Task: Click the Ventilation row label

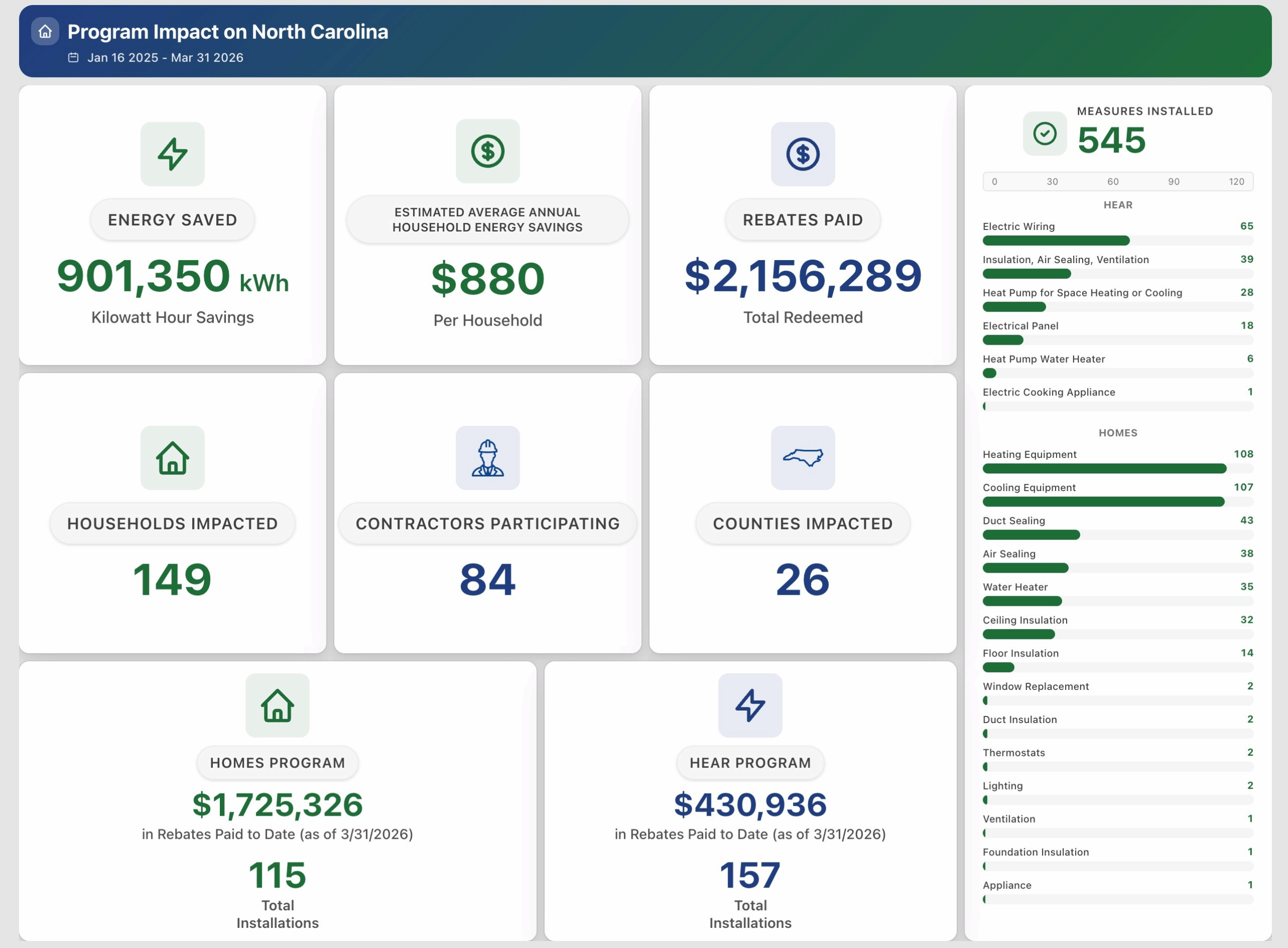Action: pyautogui.click(x=1009, y=820)
